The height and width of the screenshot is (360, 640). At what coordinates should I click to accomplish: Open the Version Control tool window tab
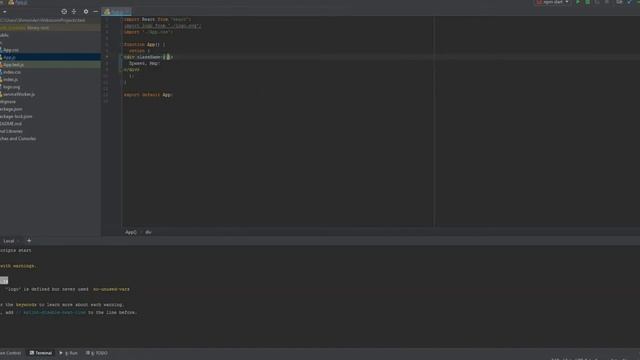pos(11,353)
